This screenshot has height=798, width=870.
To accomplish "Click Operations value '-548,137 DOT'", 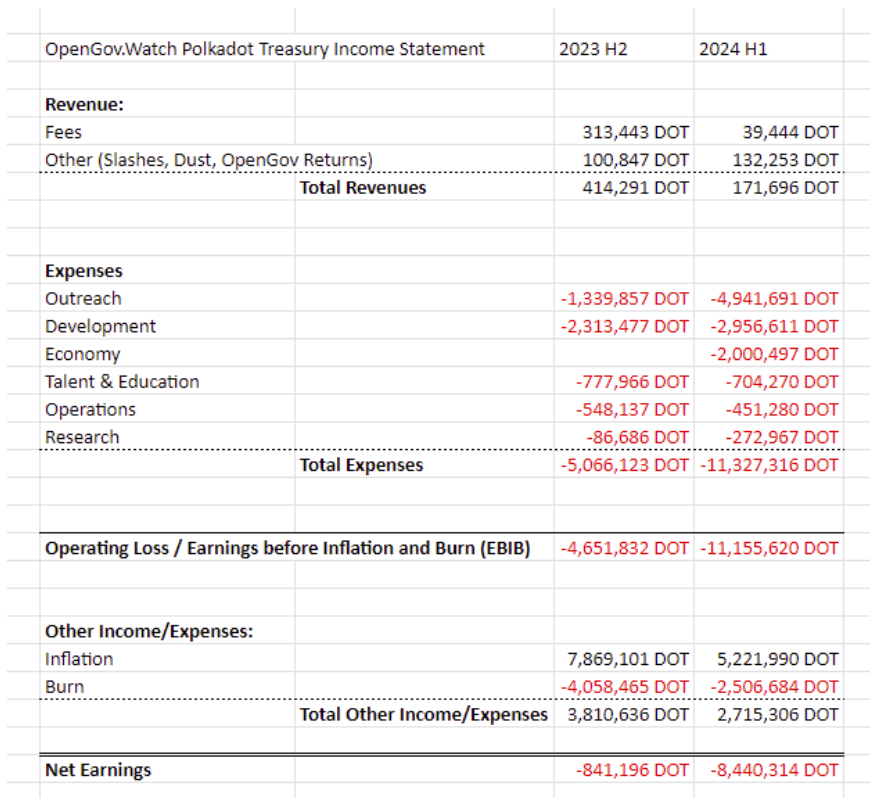I will click(633, 410).
